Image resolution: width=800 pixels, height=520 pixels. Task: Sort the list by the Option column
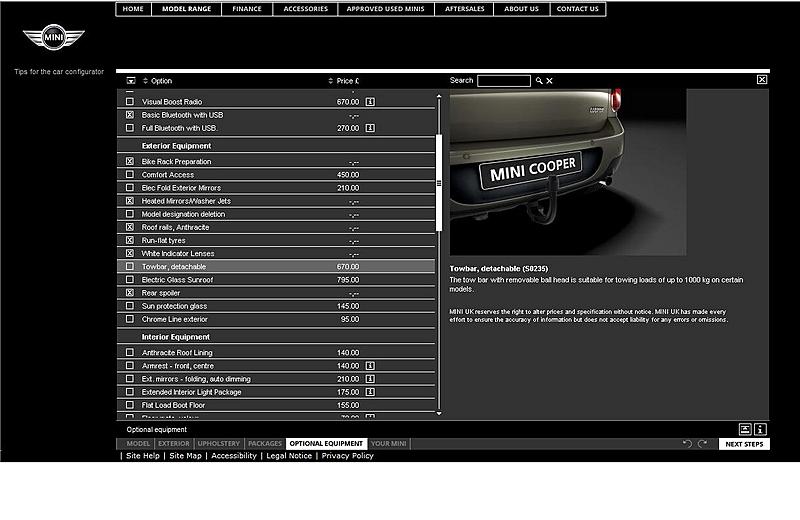[x=158, y=81]
